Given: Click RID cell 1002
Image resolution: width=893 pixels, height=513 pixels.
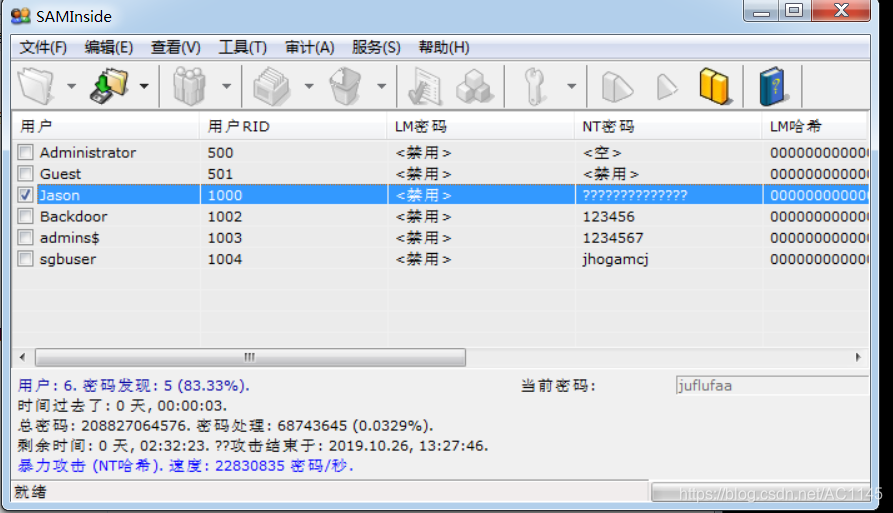Looking at the screenshot, I should pyautogui.click(x=225, y=216).
